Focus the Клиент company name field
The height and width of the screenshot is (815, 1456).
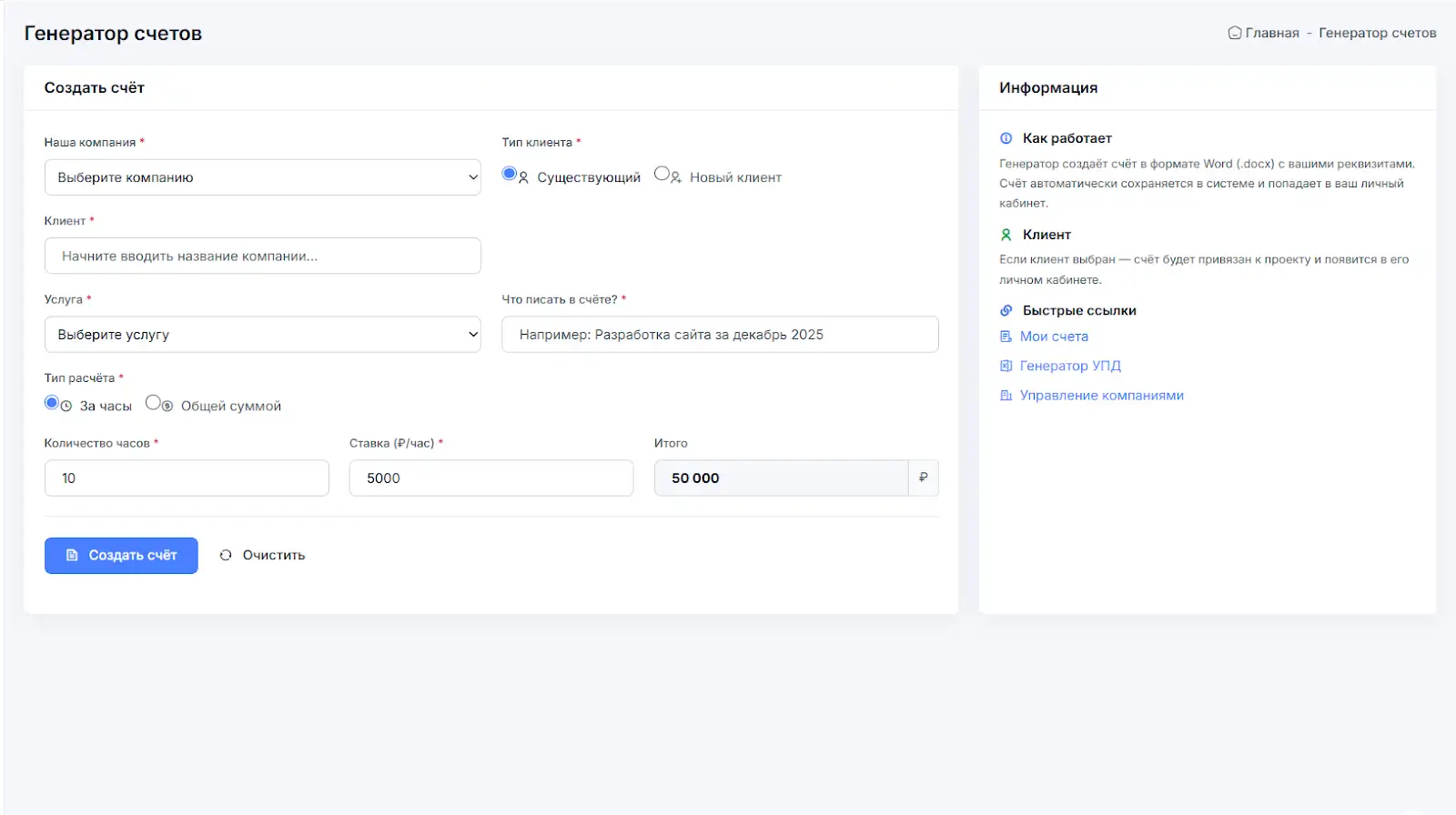click(x=262, y=256)
